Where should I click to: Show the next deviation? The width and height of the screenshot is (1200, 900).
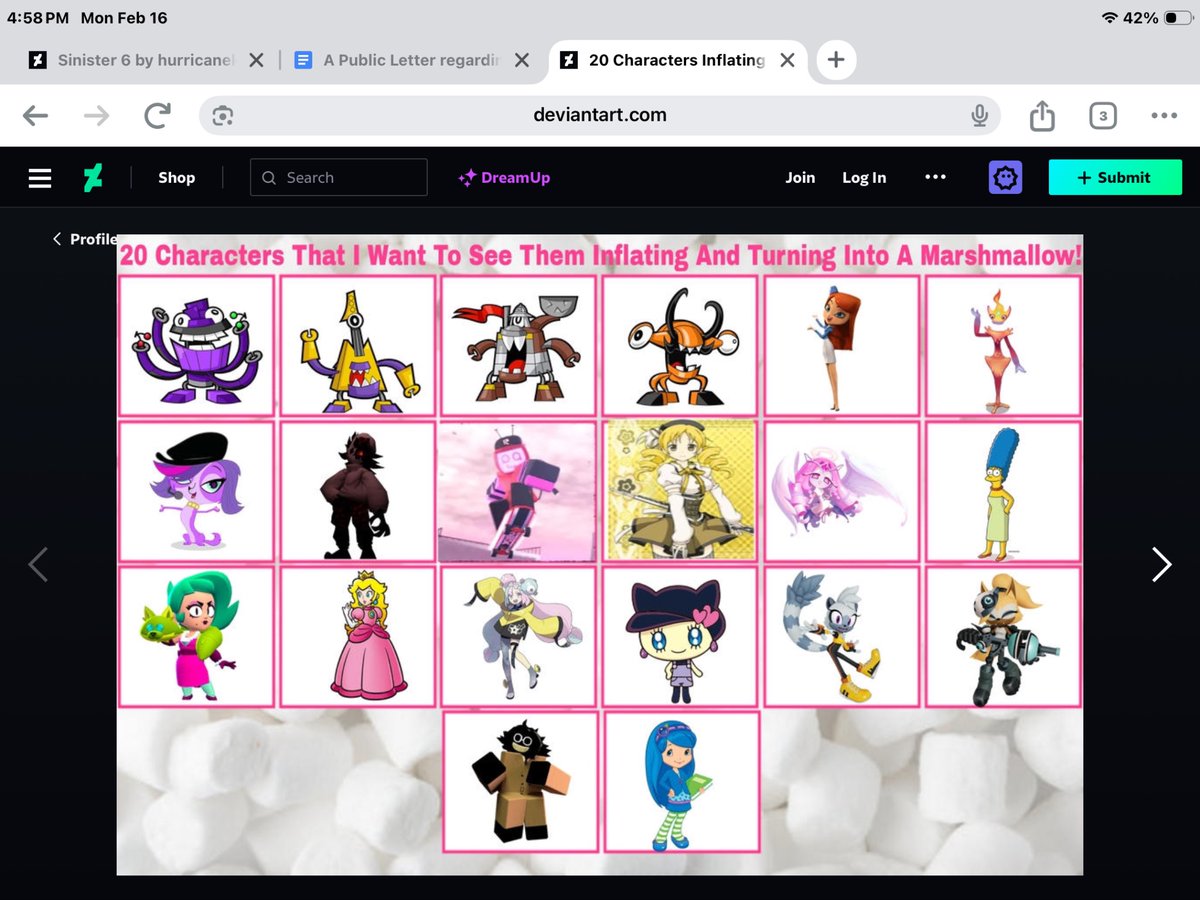coord(1161,565)
